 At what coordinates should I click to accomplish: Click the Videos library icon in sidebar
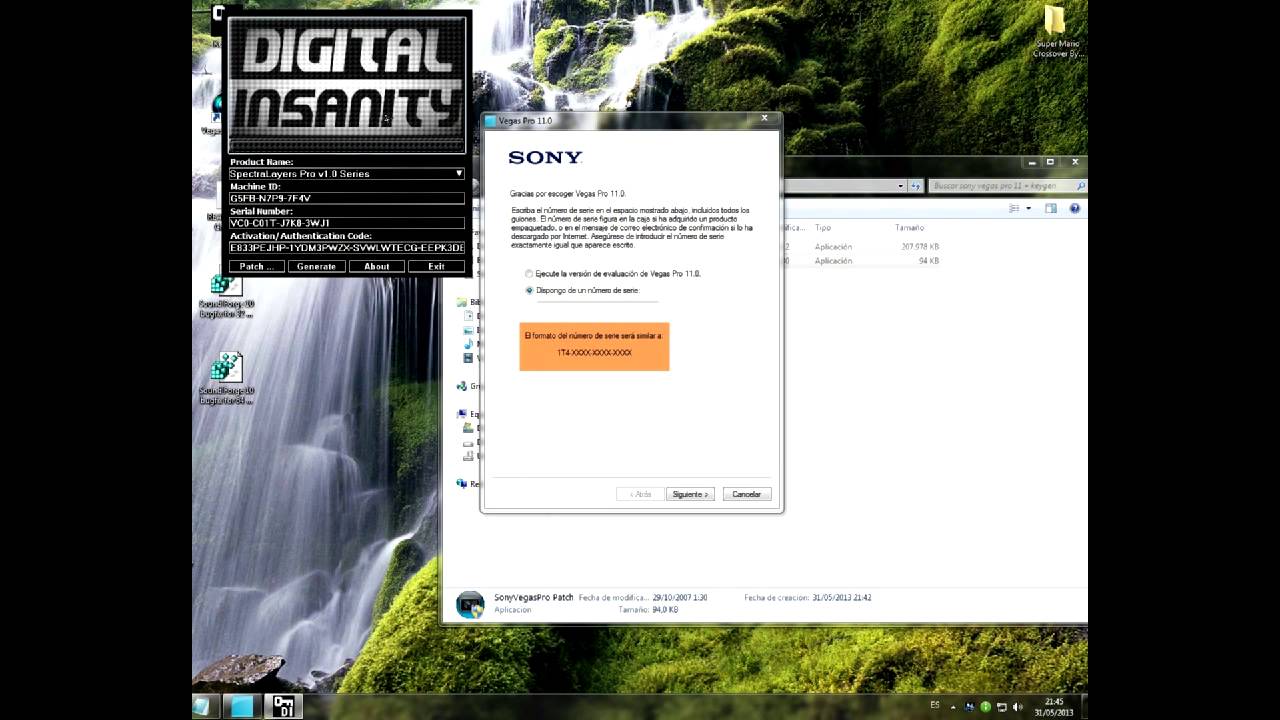pos(468,358)
